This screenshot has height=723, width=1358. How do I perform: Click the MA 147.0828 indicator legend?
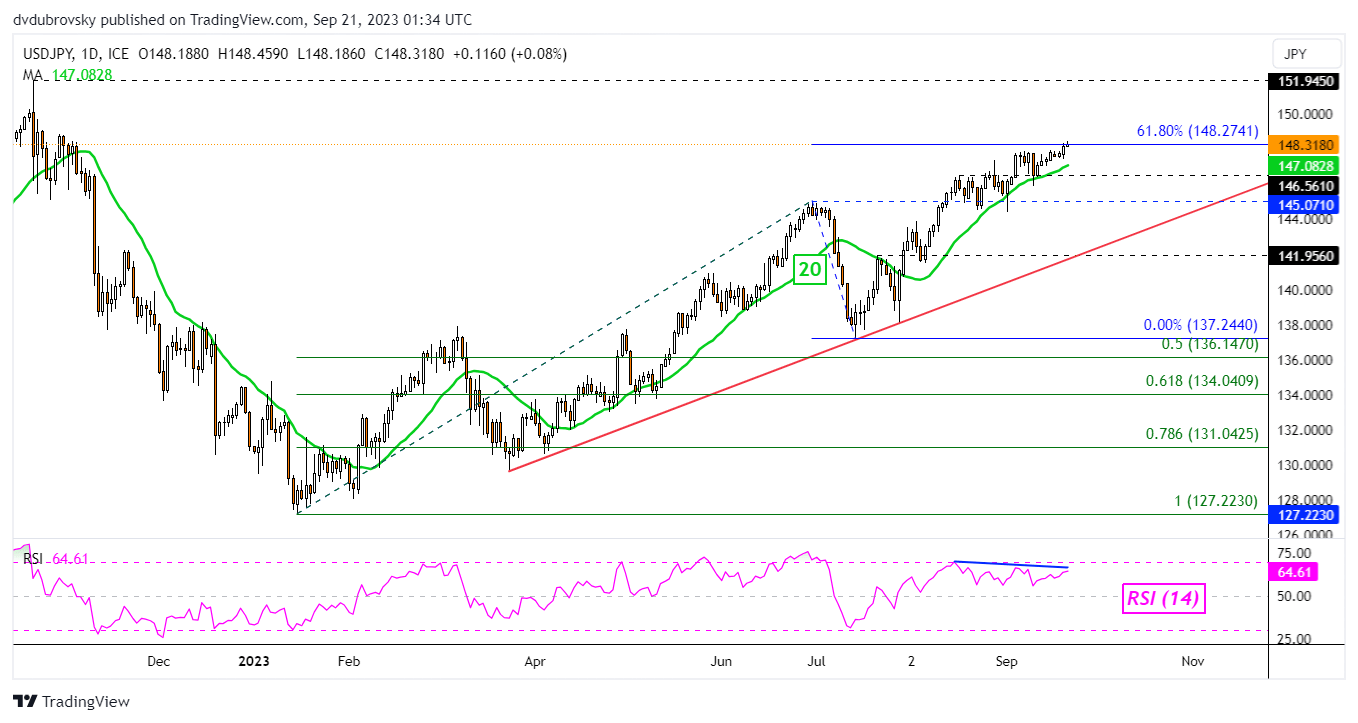pos(65,74)
